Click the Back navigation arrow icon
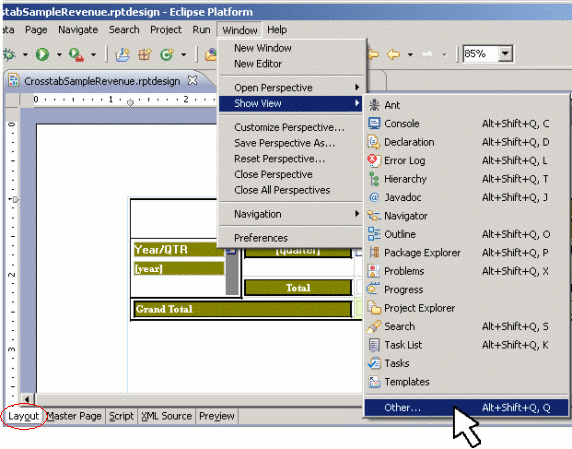This screenshot has height=449, width=572. 393,55
